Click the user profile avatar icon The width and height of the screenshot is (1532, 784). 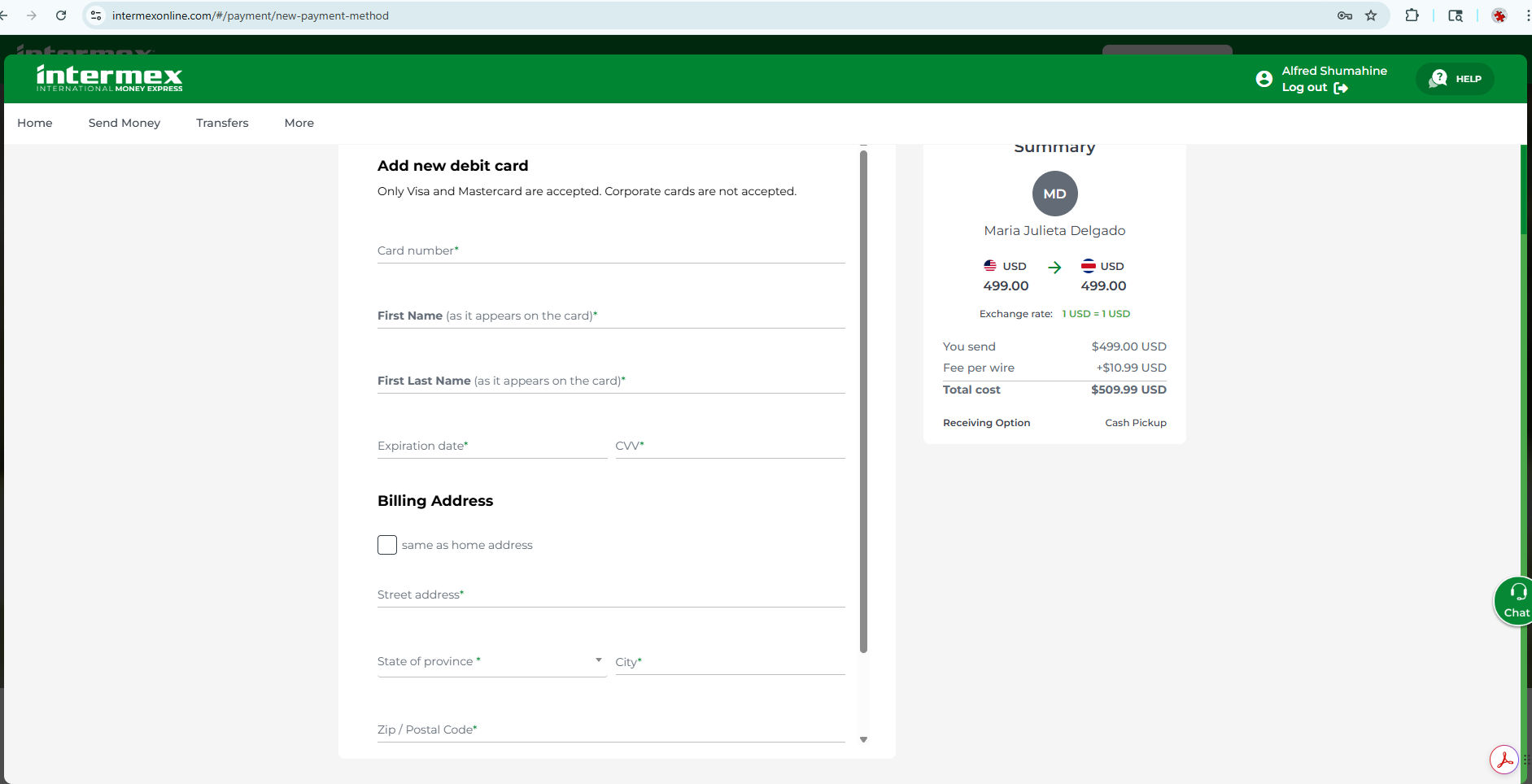pos(1264,79)
